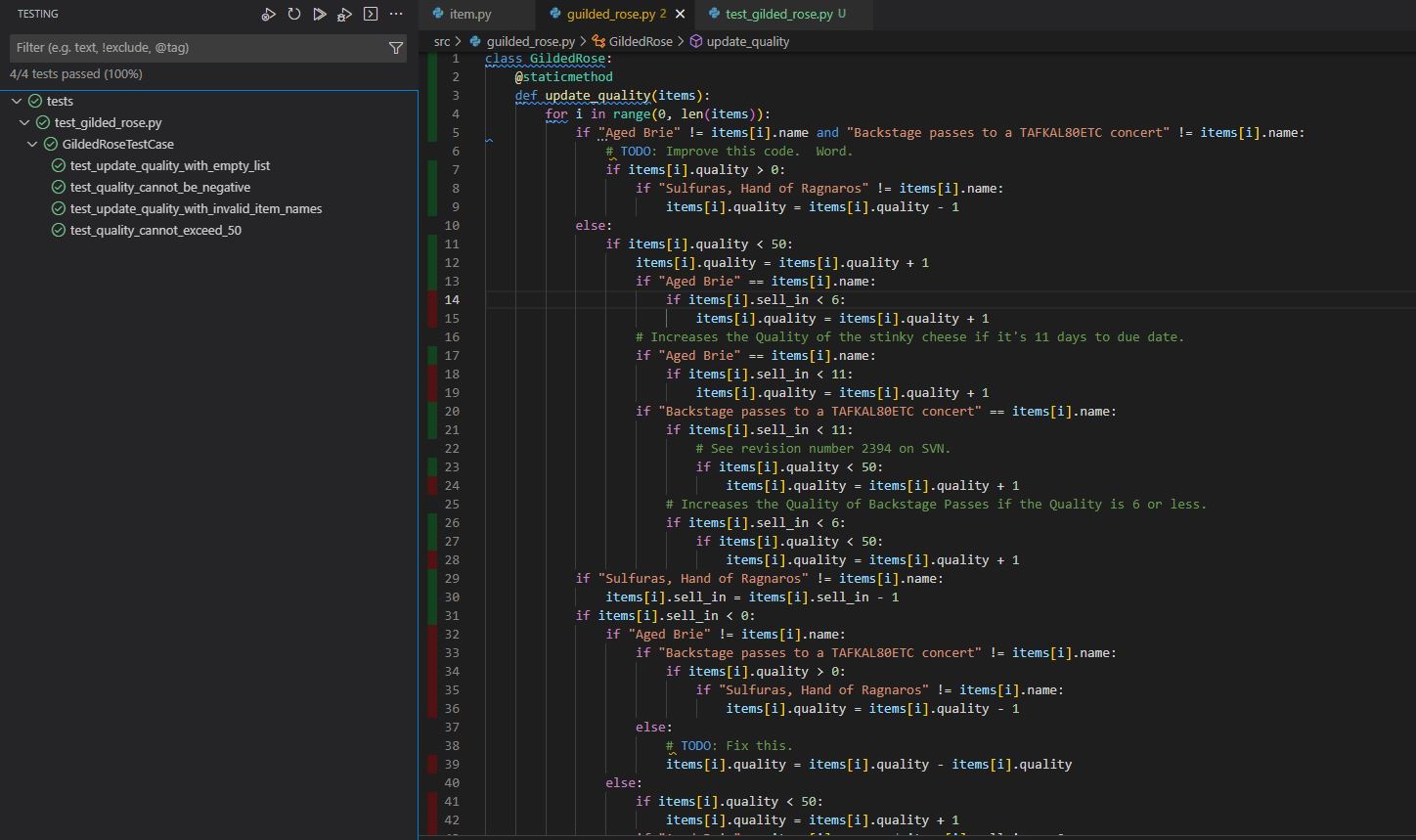
Task: Open Testing panel more actions menu
Action: (396, 15)
